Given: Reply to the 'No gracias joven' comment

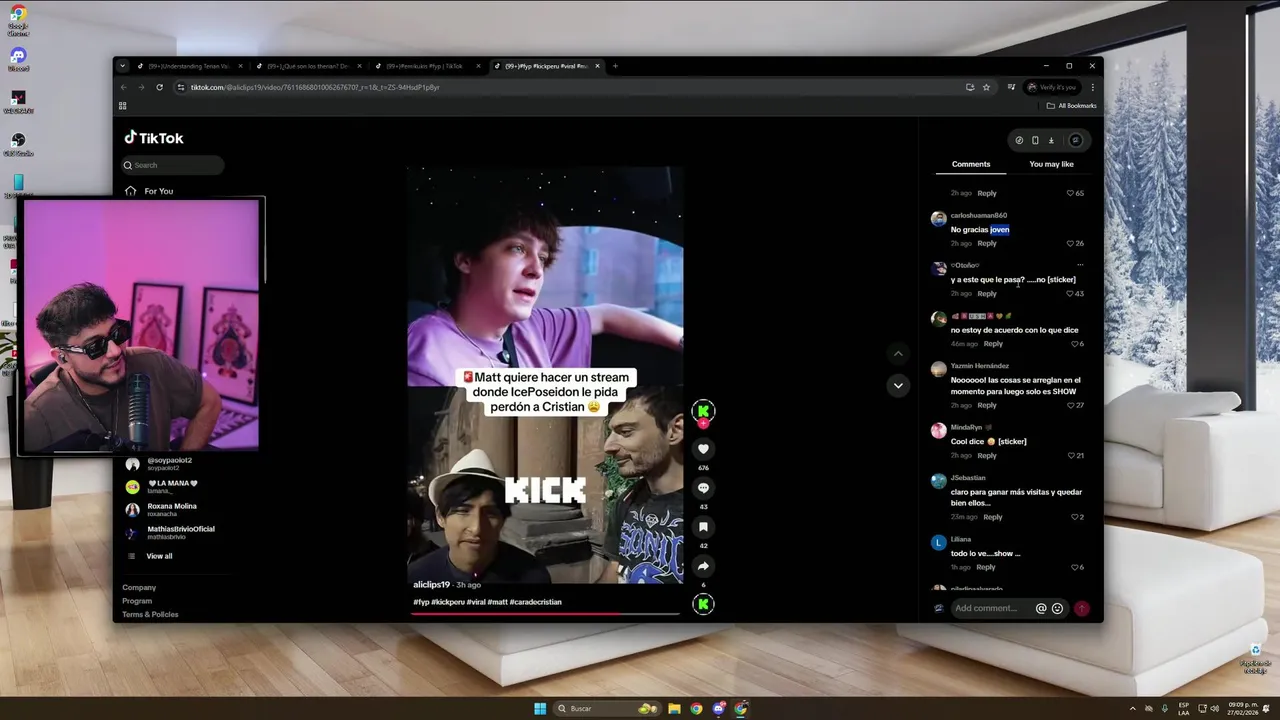Looking at the screenshot, I should point(987,243).
